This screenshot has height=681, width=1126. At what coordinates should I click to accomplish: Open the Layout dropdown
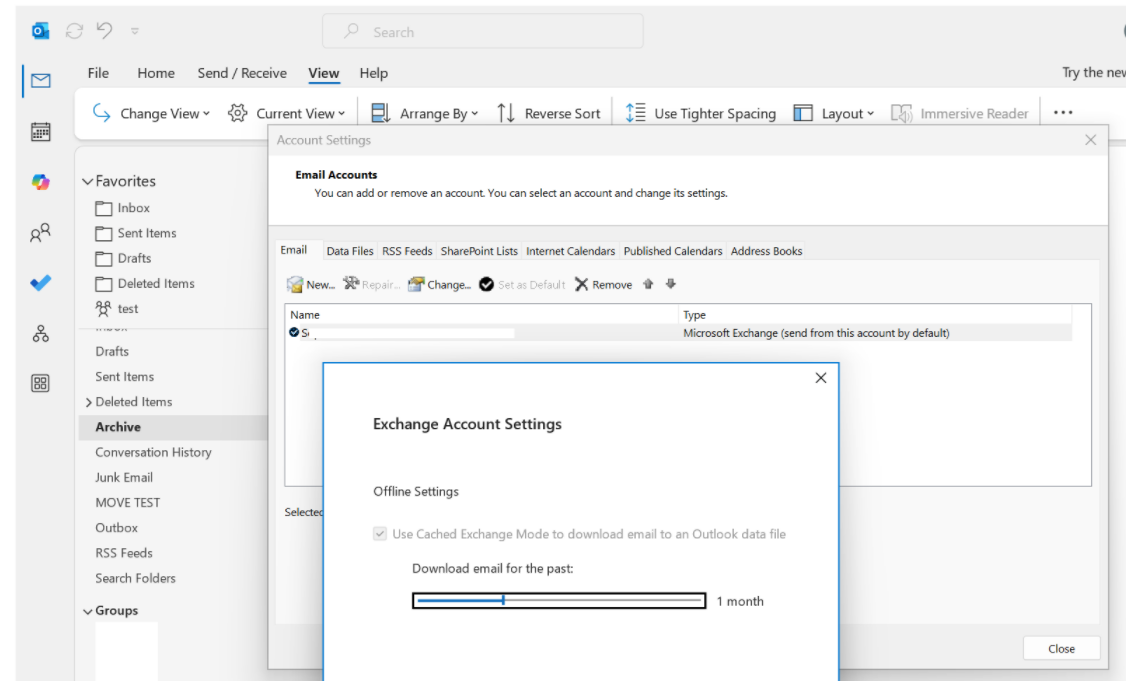tap(834, 114)
